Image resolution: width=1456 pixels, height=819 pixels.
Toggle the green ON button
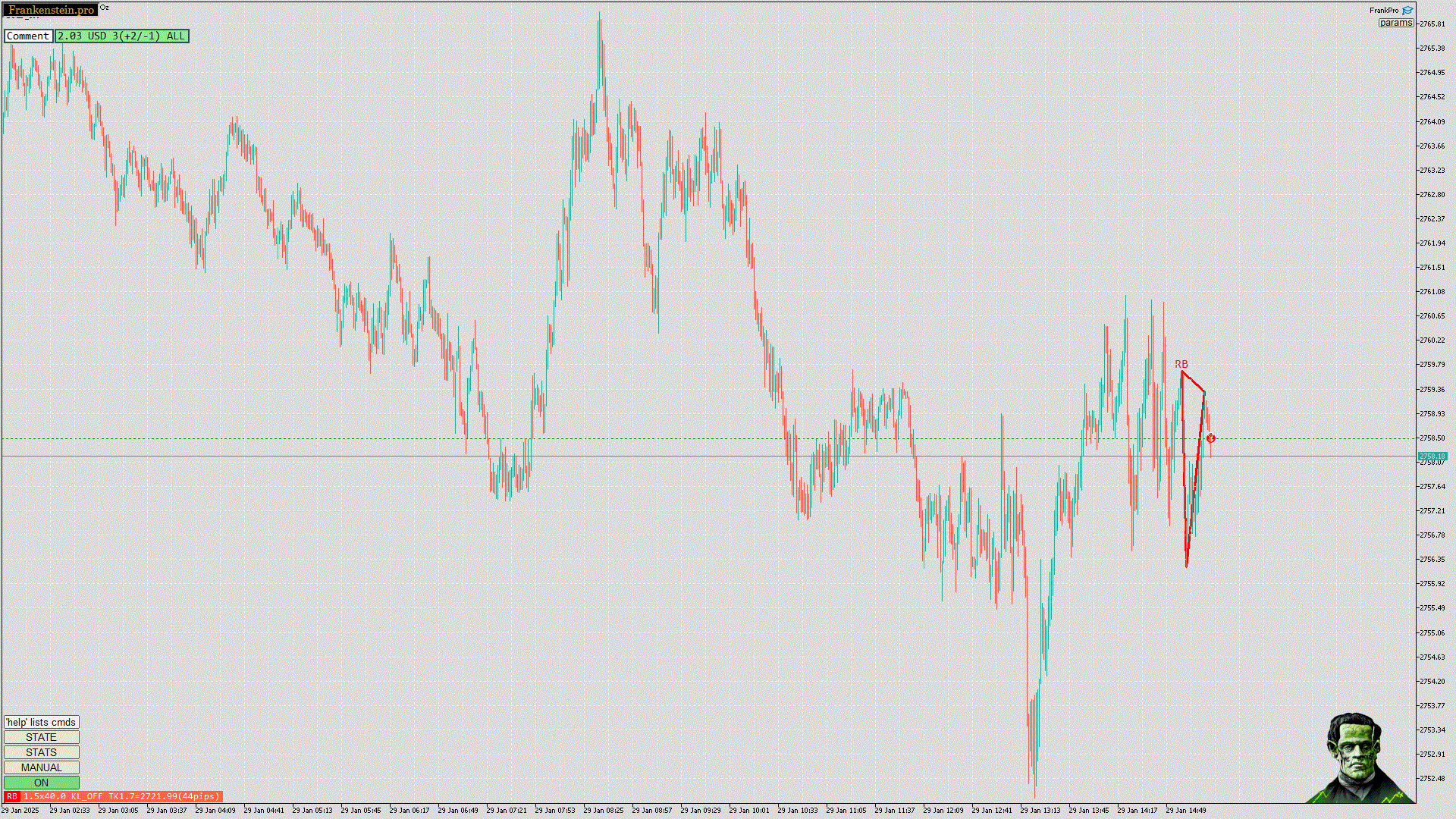[41, 783]
